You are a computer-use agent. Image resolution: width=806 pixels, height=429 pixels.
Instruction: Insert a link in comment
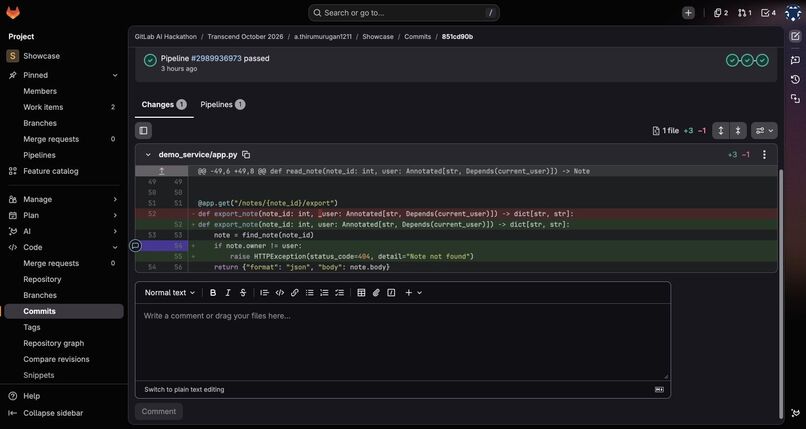tap(295, 292)
